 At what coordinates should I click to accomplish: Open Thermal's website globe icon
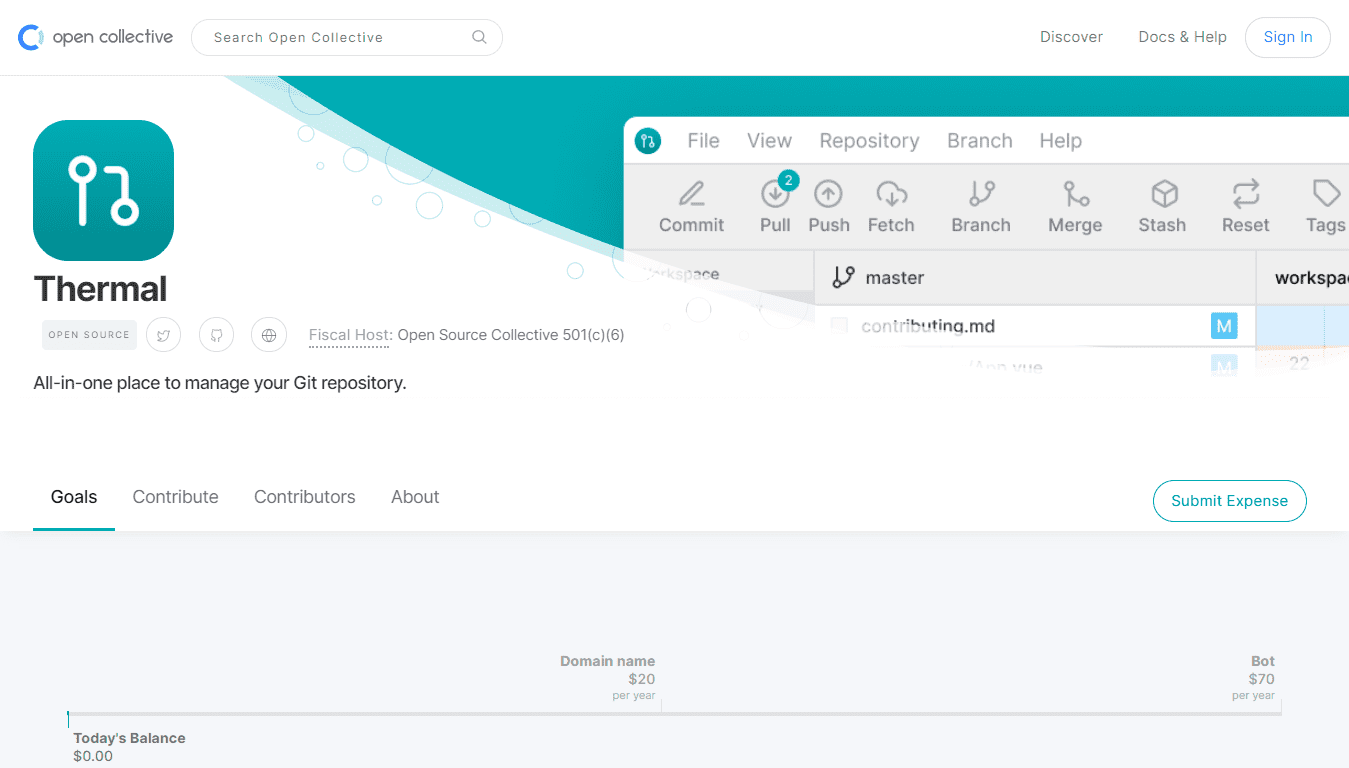pyautogui.click(x=269, y=335)
